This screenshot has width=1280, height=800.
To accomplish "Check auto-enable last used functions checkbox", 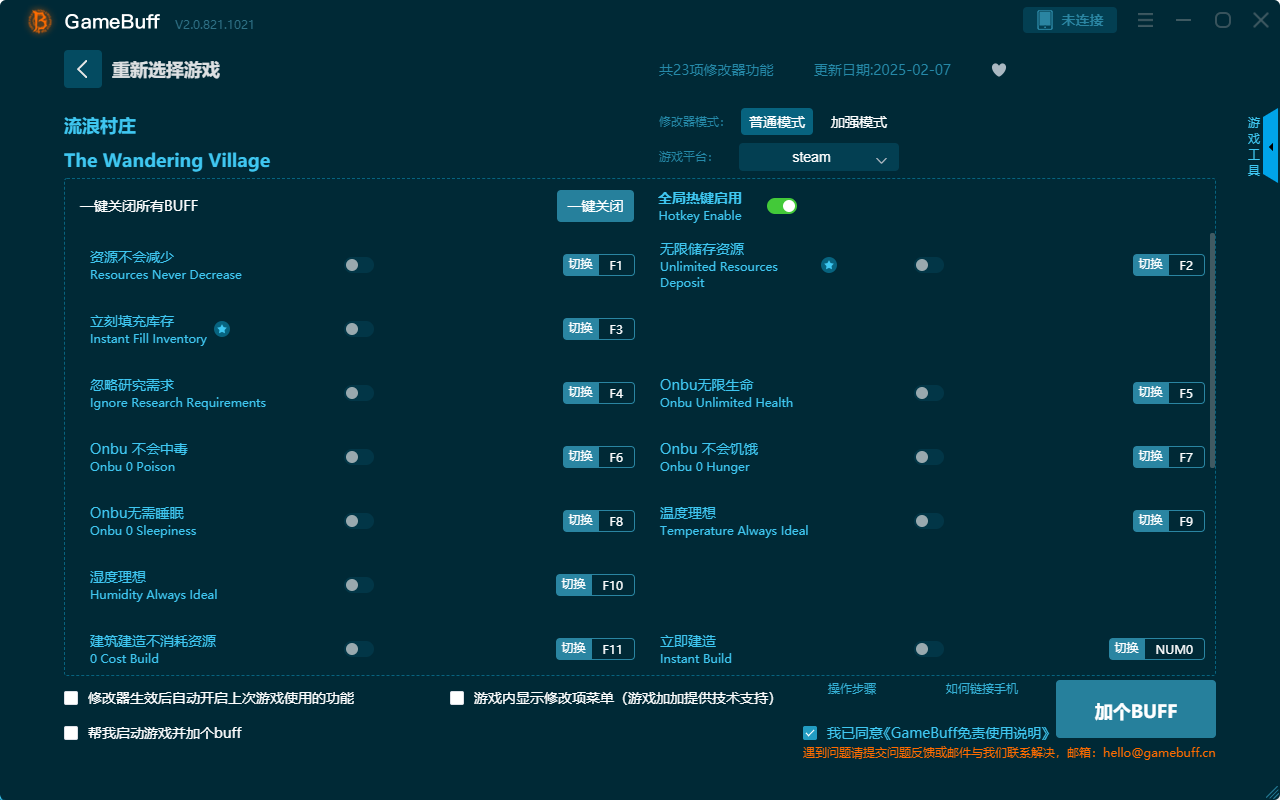I will click(71, 698).
